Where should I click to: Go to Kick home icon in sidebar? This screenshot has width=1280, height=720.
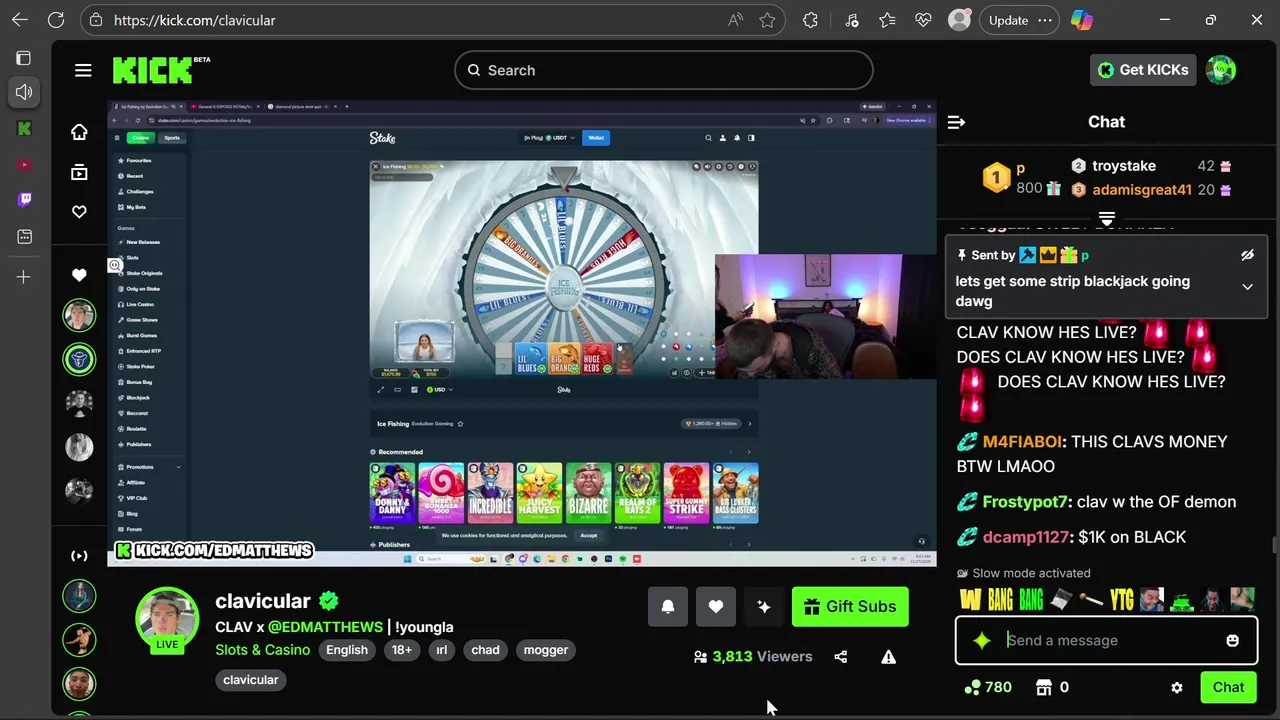coord(79,132)
